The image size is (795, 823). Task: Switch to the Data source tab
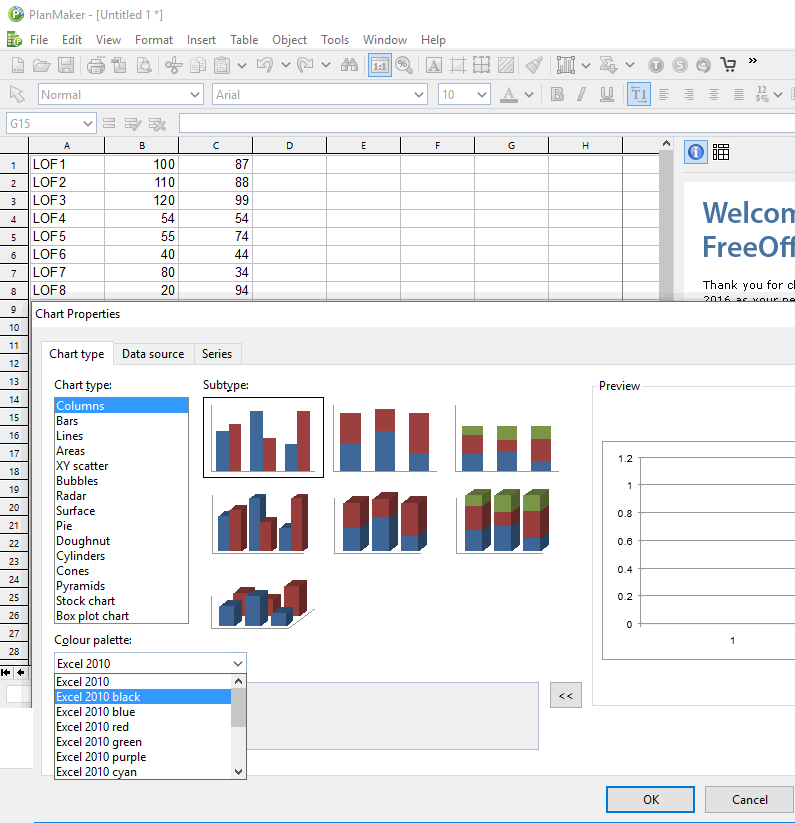tap(153, 354)
